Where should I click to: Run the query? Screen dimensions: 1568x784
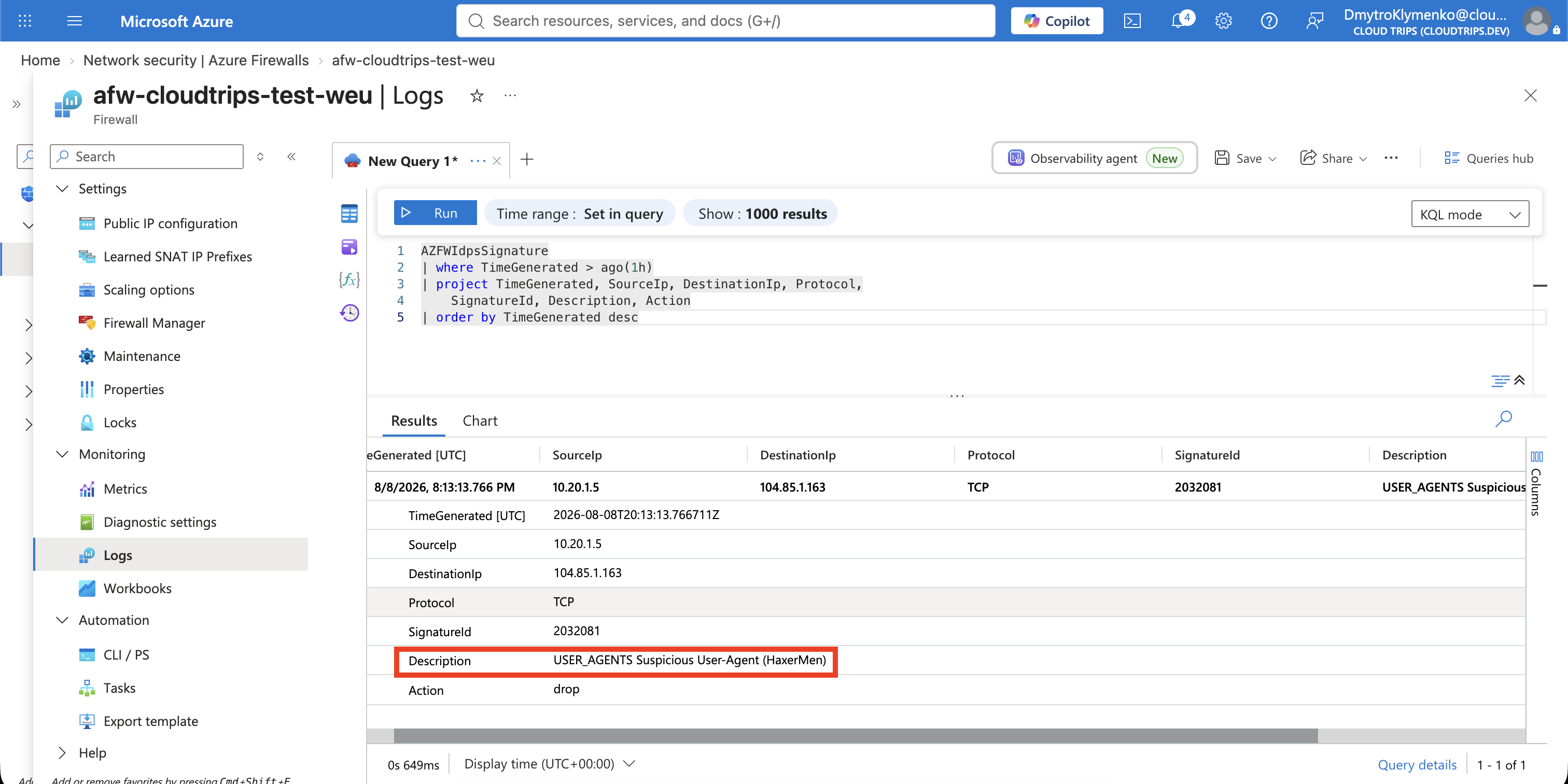point(435,213)
